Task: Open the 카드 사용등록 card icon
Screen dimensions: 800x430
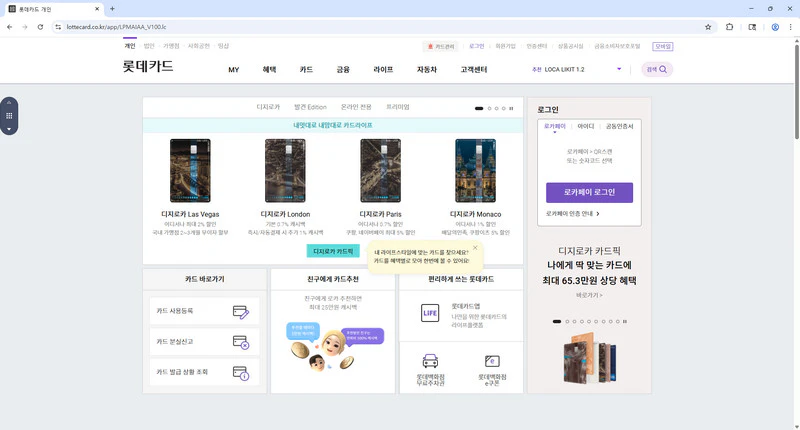Action: pos(240,312)
